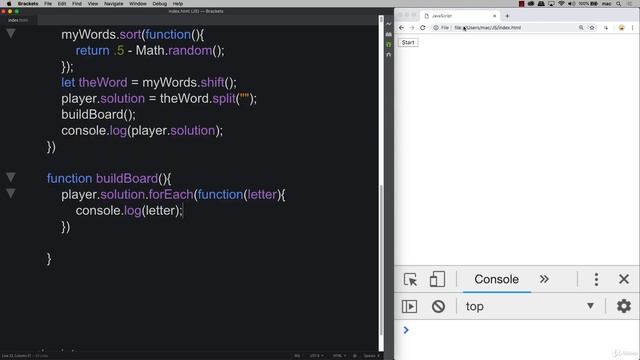Toggle the console sidebar

coord(409,306)
